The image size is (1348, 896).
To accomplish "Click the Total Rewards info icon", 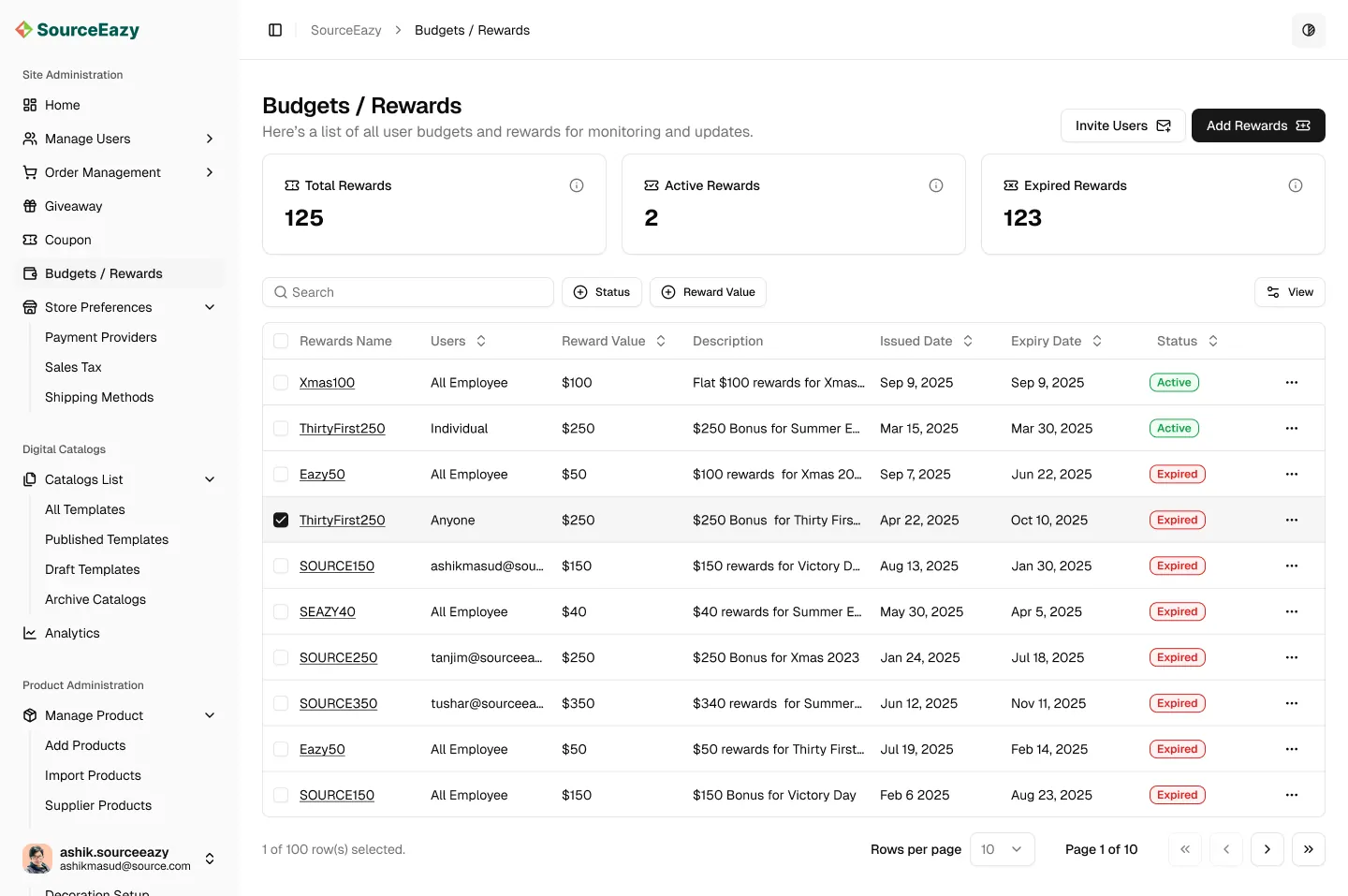I will click(577, 185).
